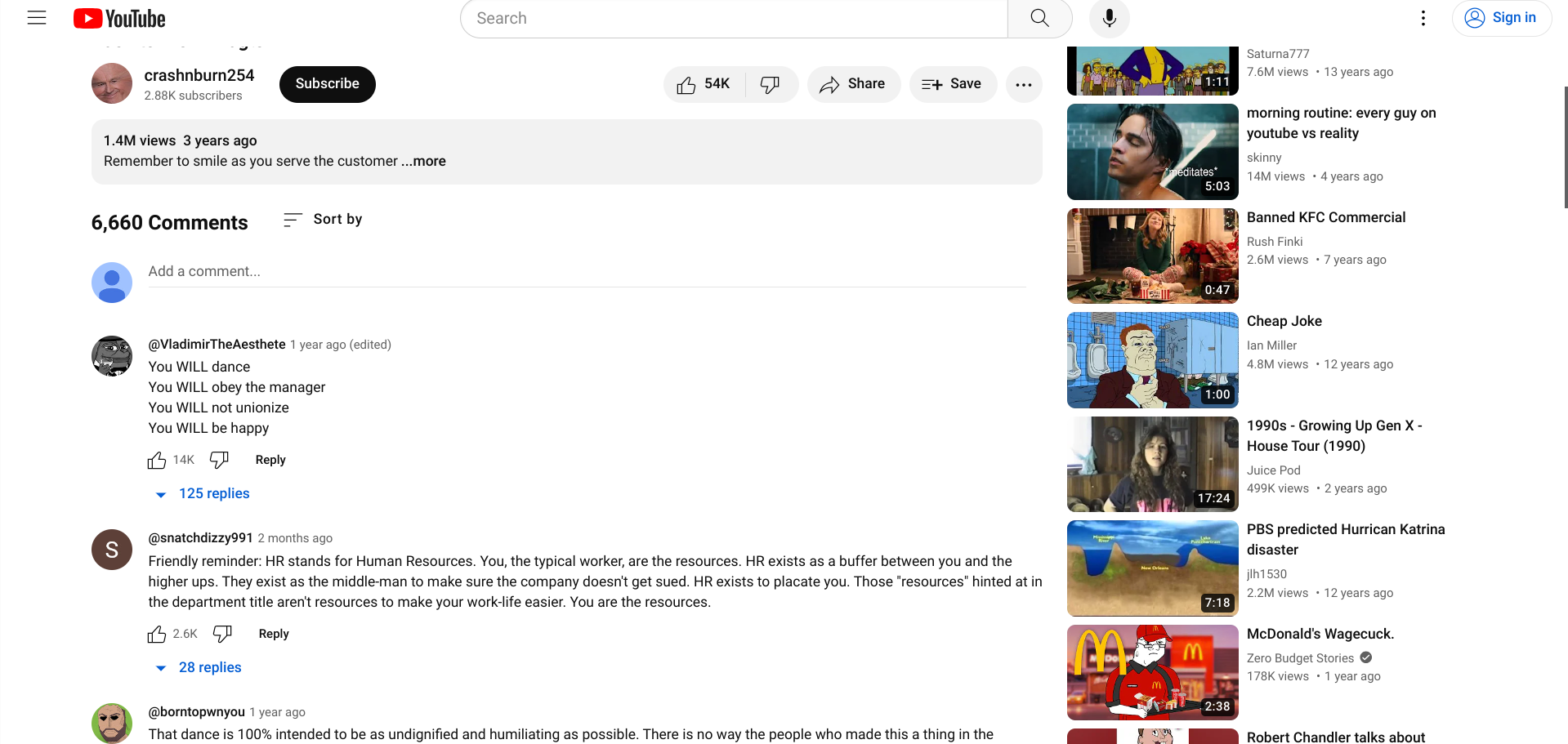This screenshot has width=1568, height=744.
Task: Open the hamburger guide menu
Action: tap(37, 18)
